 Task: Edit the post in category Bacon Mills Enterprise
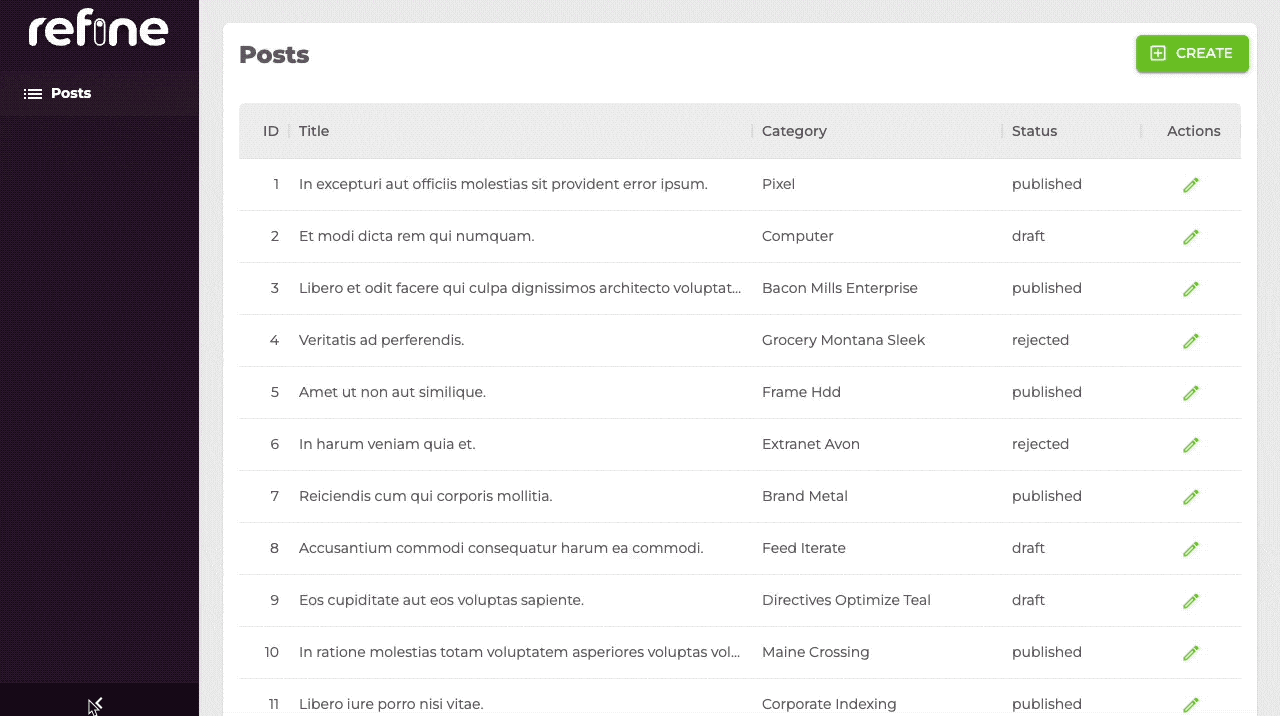click(x=1190, y=289)
